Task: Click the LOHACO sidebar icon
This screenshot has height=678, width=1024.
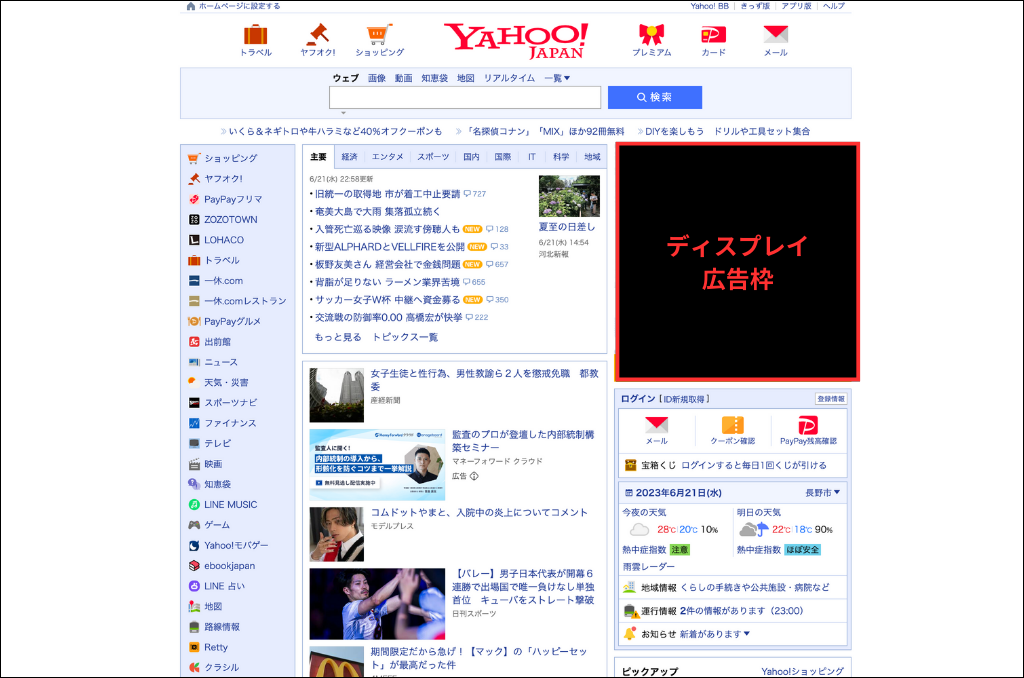Action: (x=194, y=240)
